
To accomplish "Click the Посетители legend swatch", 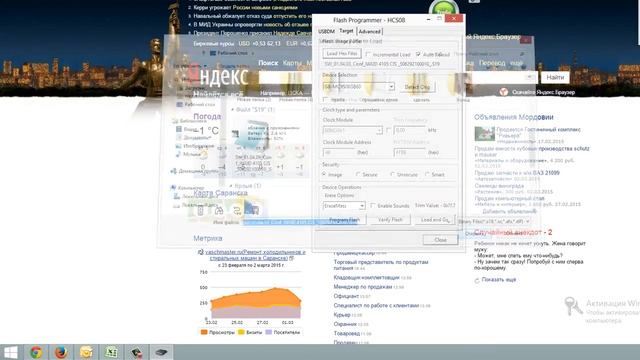I will point(269,332).
